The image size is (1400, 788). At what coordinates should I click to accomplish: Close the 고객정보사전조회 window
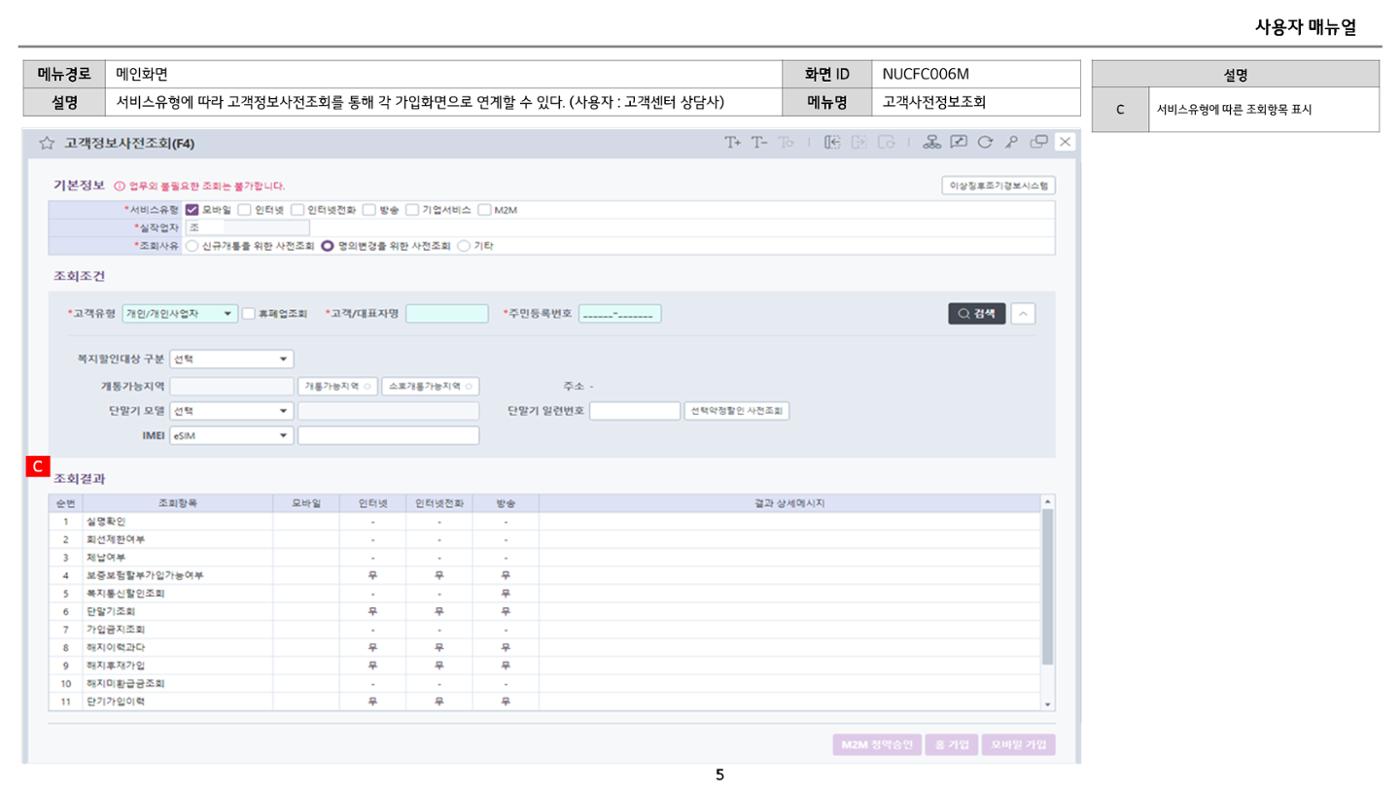[x=1065, y=143]
